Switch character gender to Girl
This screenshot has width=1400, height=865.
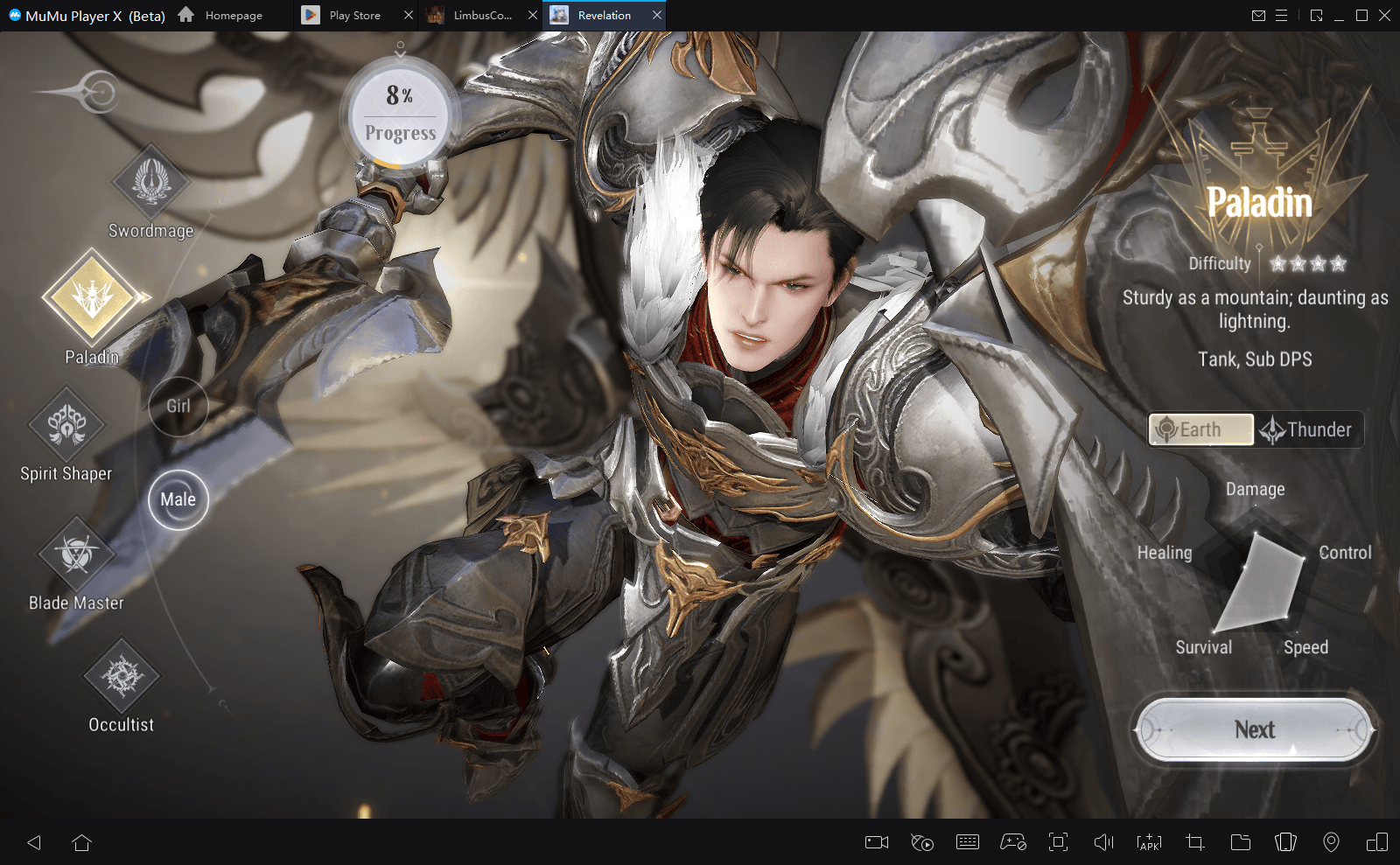[178, 406]
